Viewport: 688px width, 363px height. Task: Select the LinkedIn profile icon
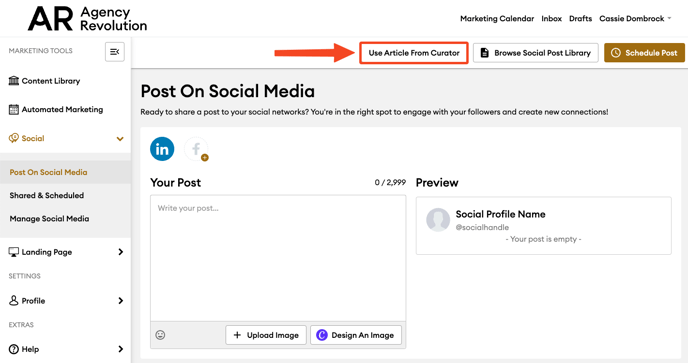162,149
